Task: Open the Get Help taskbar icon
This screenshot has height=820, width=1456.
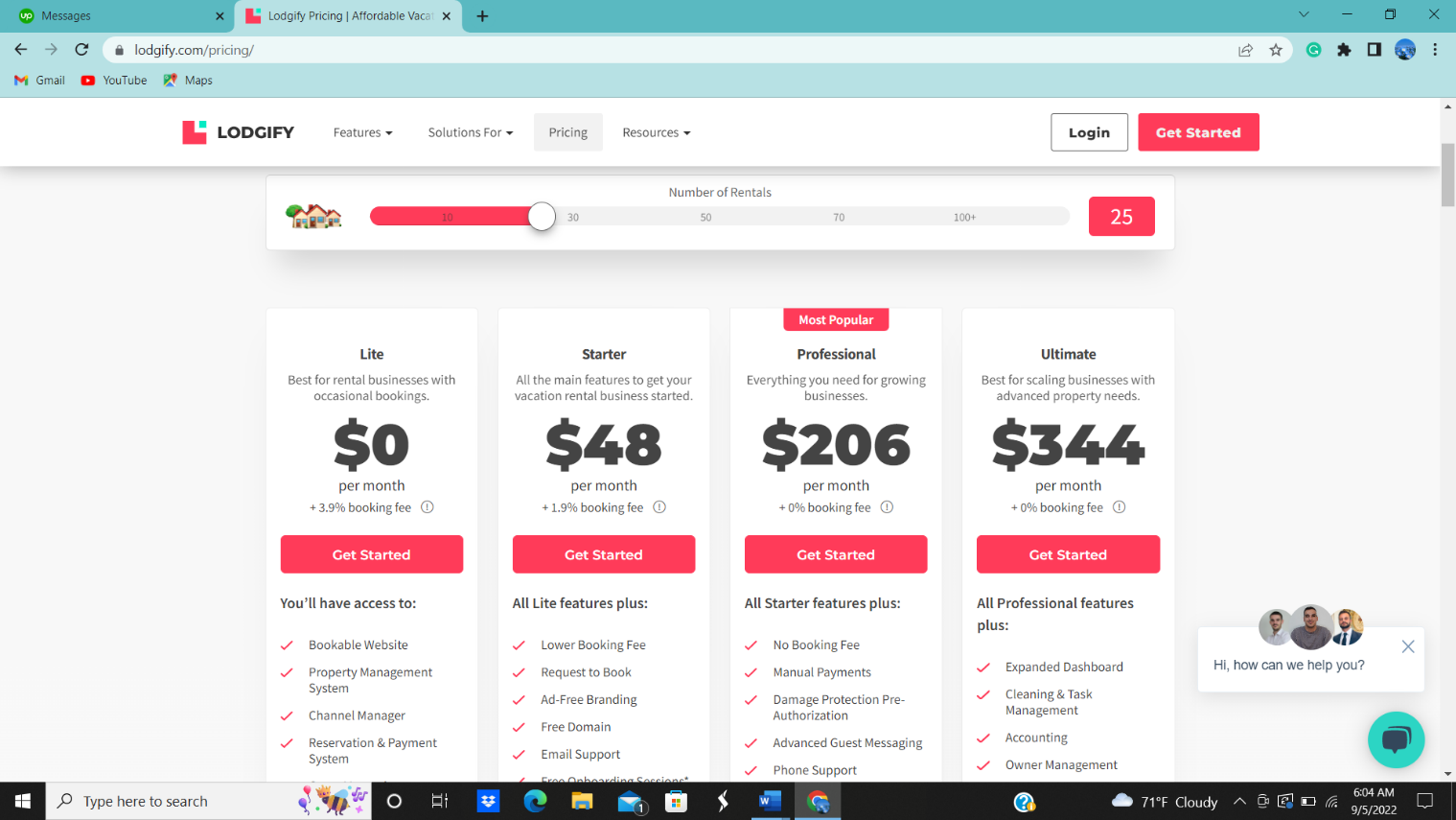Action: point(1024,801)
